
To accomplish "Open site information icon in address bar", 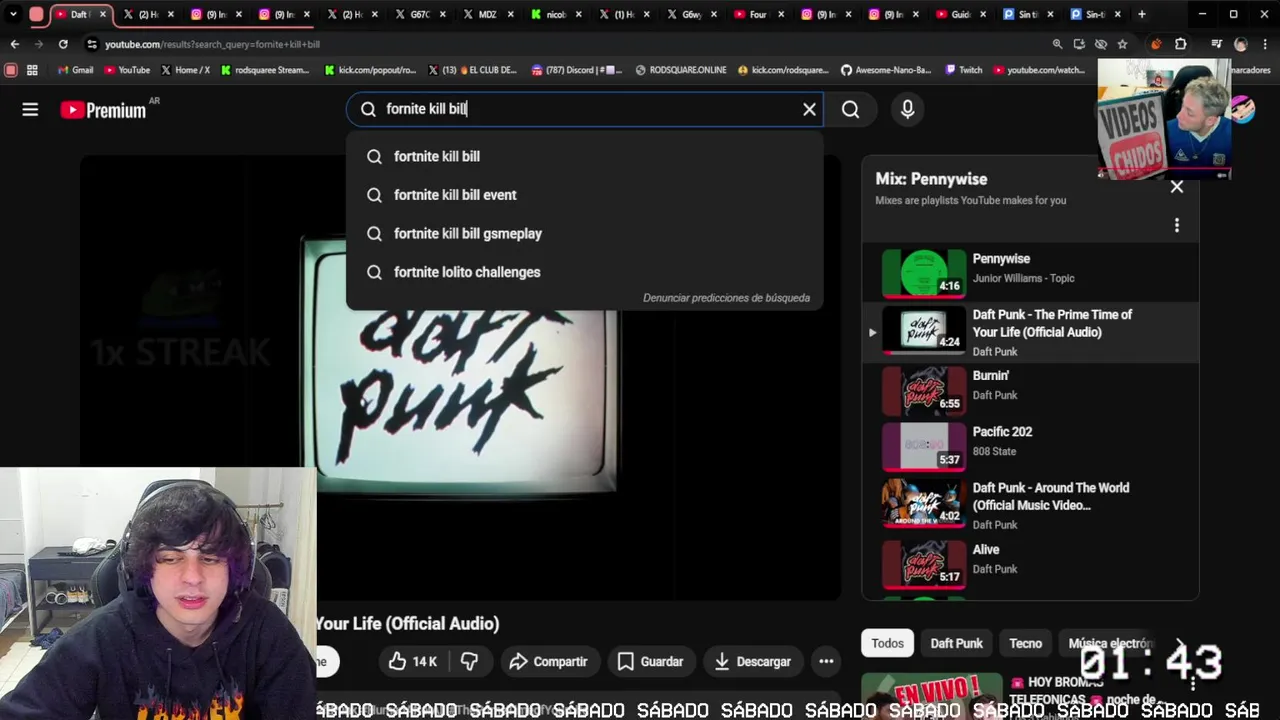I will coord(92,44).
